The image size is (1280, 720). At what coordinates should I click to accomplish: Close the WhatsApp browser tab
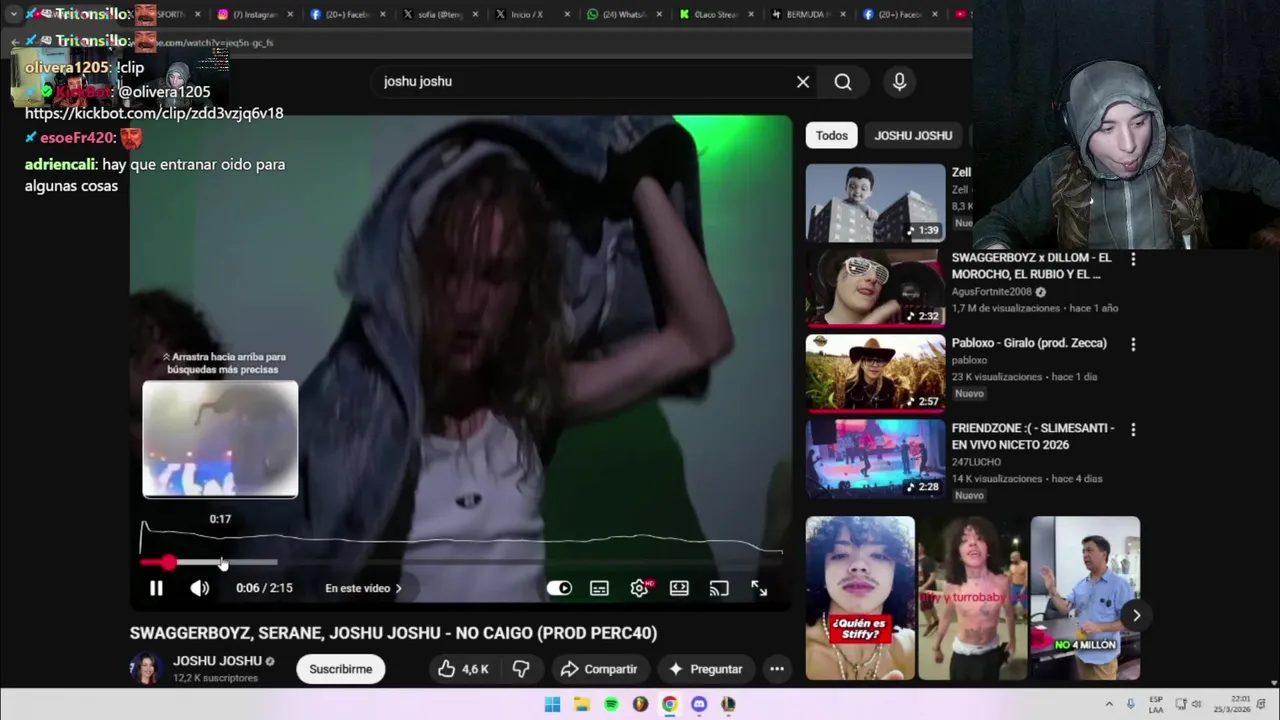[660, 14]
